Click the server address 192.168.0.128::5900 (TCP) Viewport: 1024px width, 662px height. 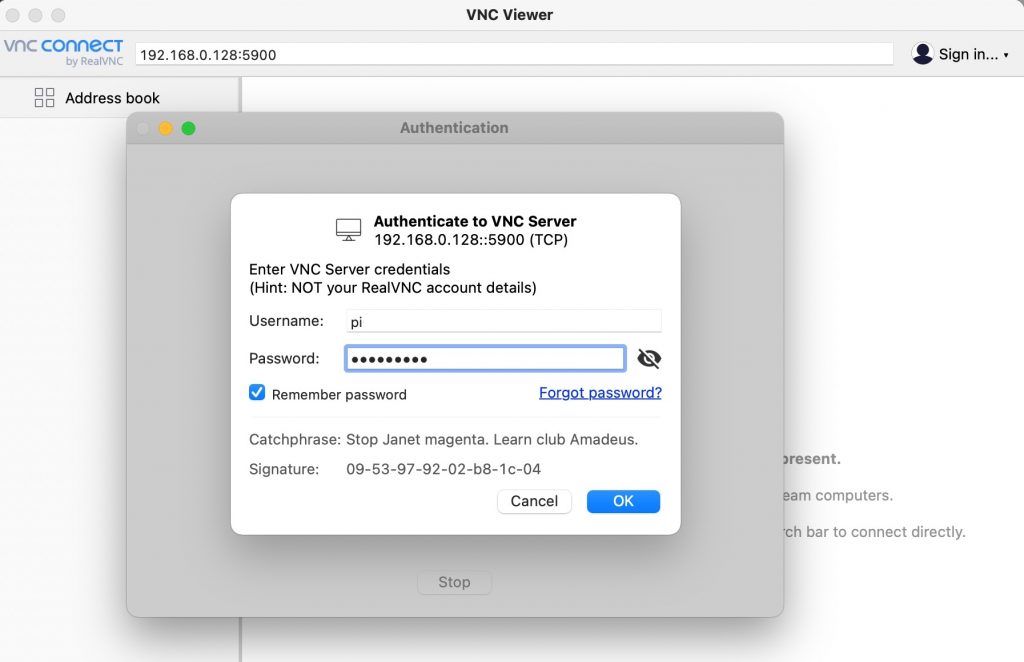pyautogui.click(x=471, y=240)
